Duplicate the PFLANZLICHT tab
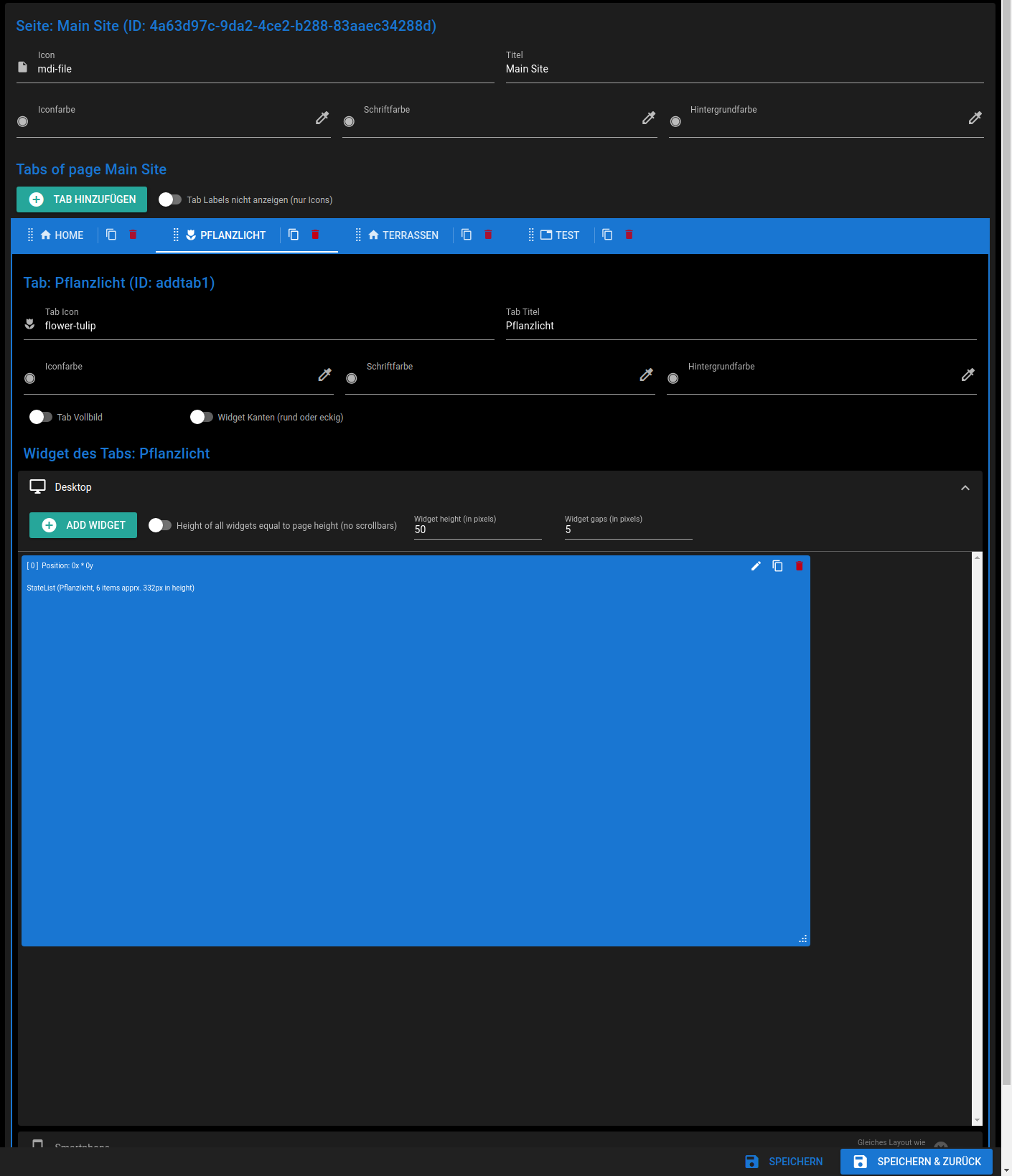The width and height of the screenshot is (1012, 1176). 294,235
